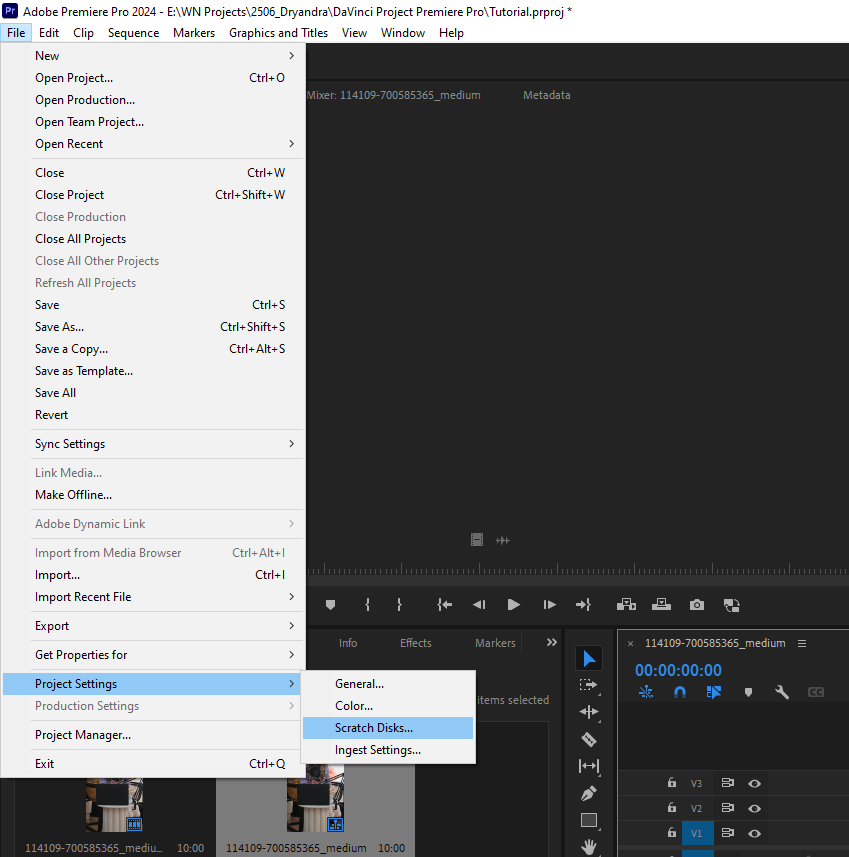
Task: Select the Pen tool
Action: (x=589, y=793)
